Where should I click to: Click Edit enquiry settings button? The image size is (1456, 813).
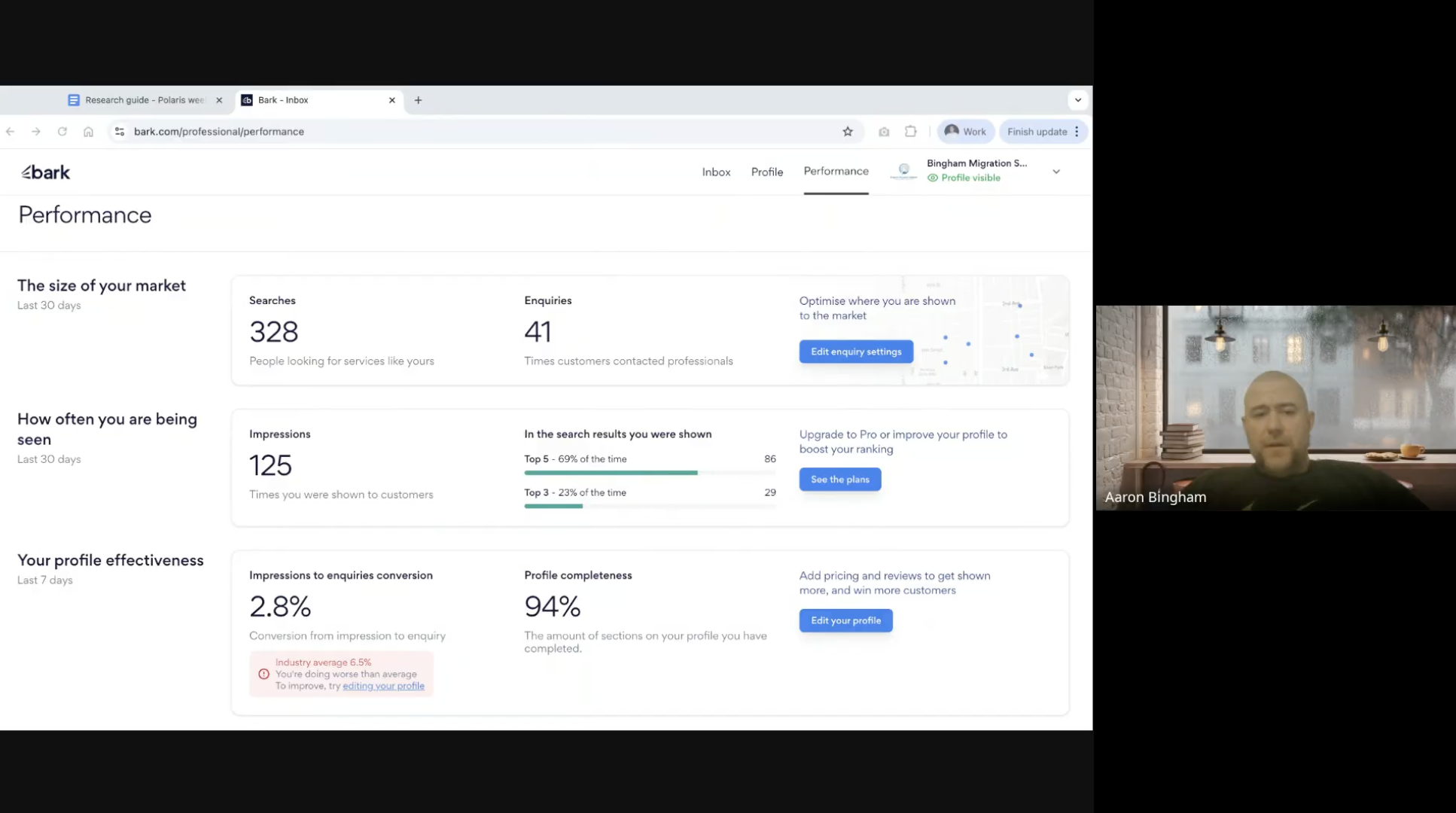pos(856,352)
